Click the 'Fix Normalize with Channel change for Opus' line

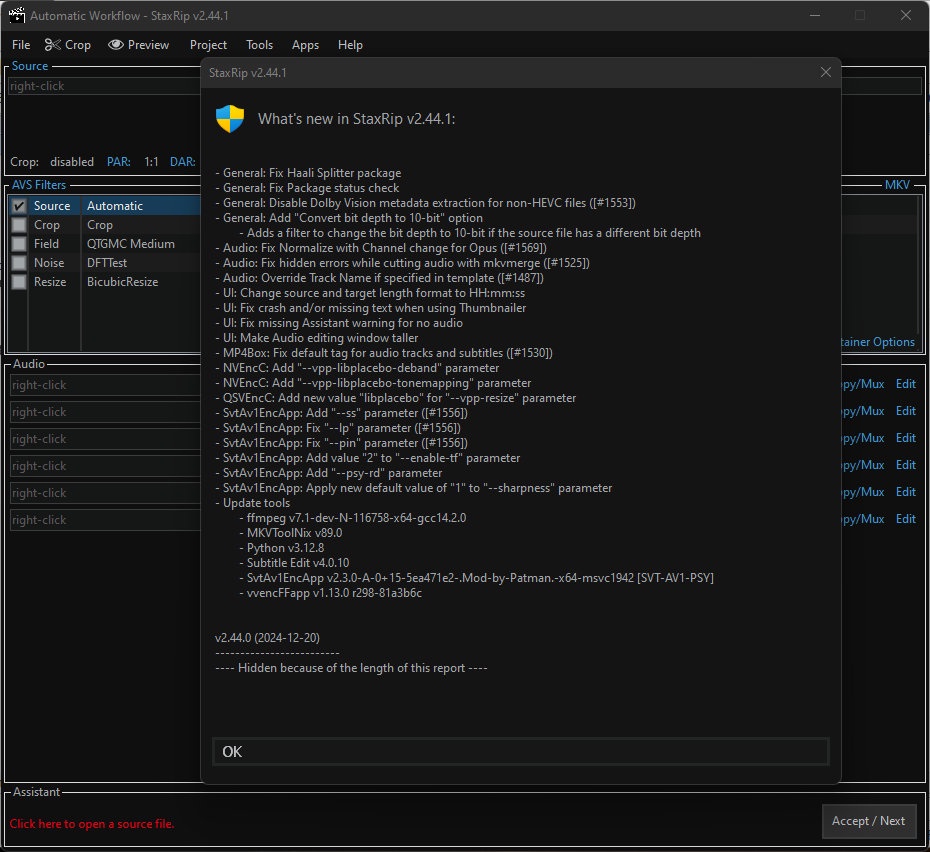coord(381,248)
